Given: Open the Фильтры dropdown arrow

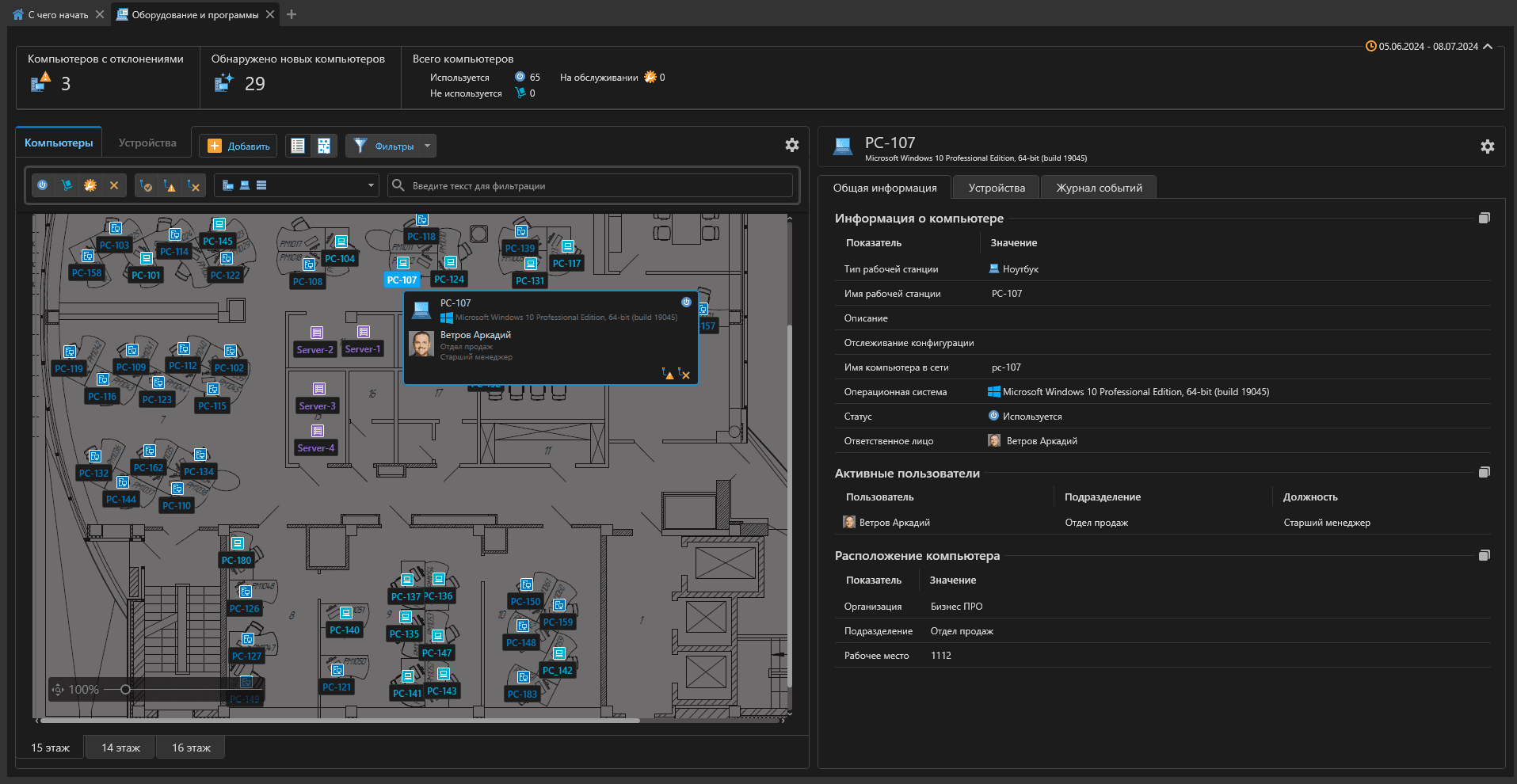Looking at the screenshot, I should 428,146.
